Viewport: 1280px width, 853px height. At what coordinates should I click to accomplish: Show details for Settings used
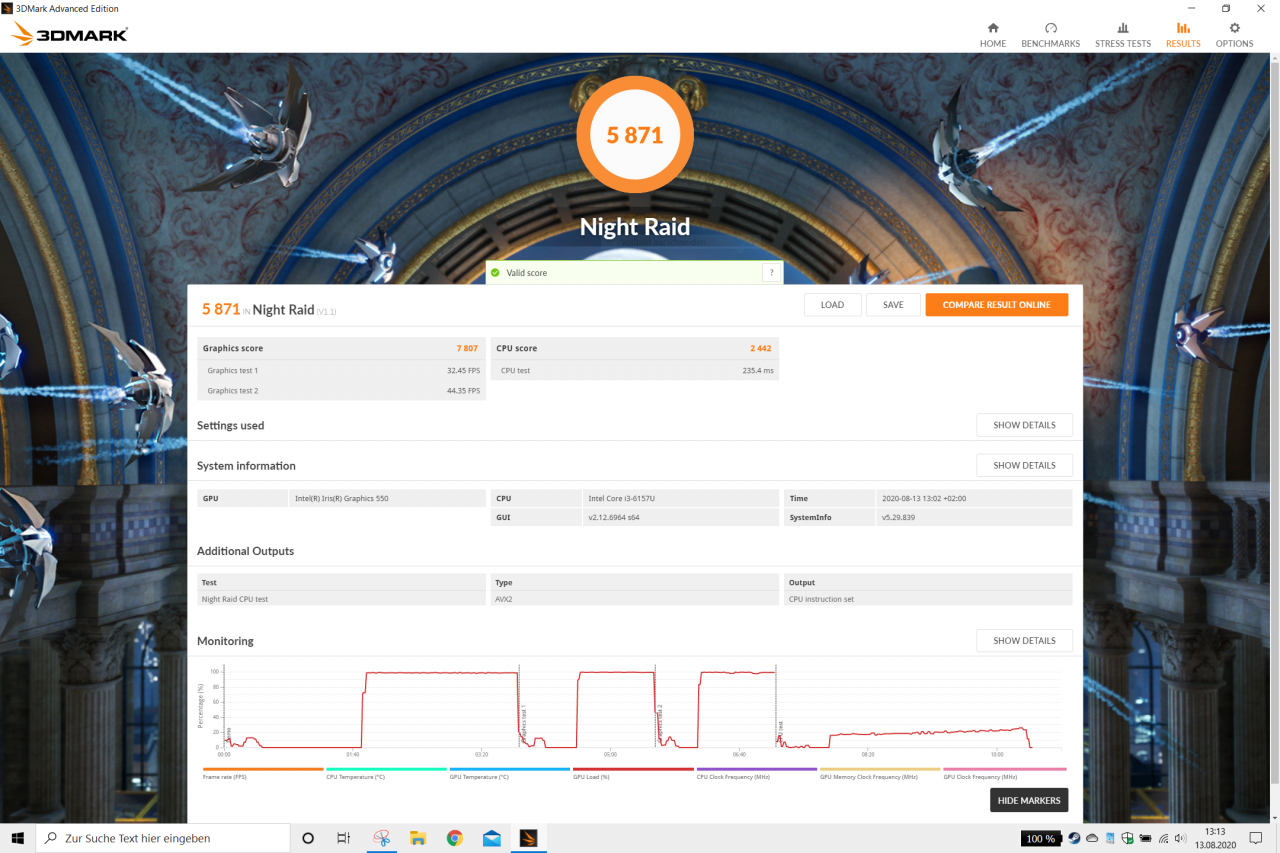tap(1024, 425)
